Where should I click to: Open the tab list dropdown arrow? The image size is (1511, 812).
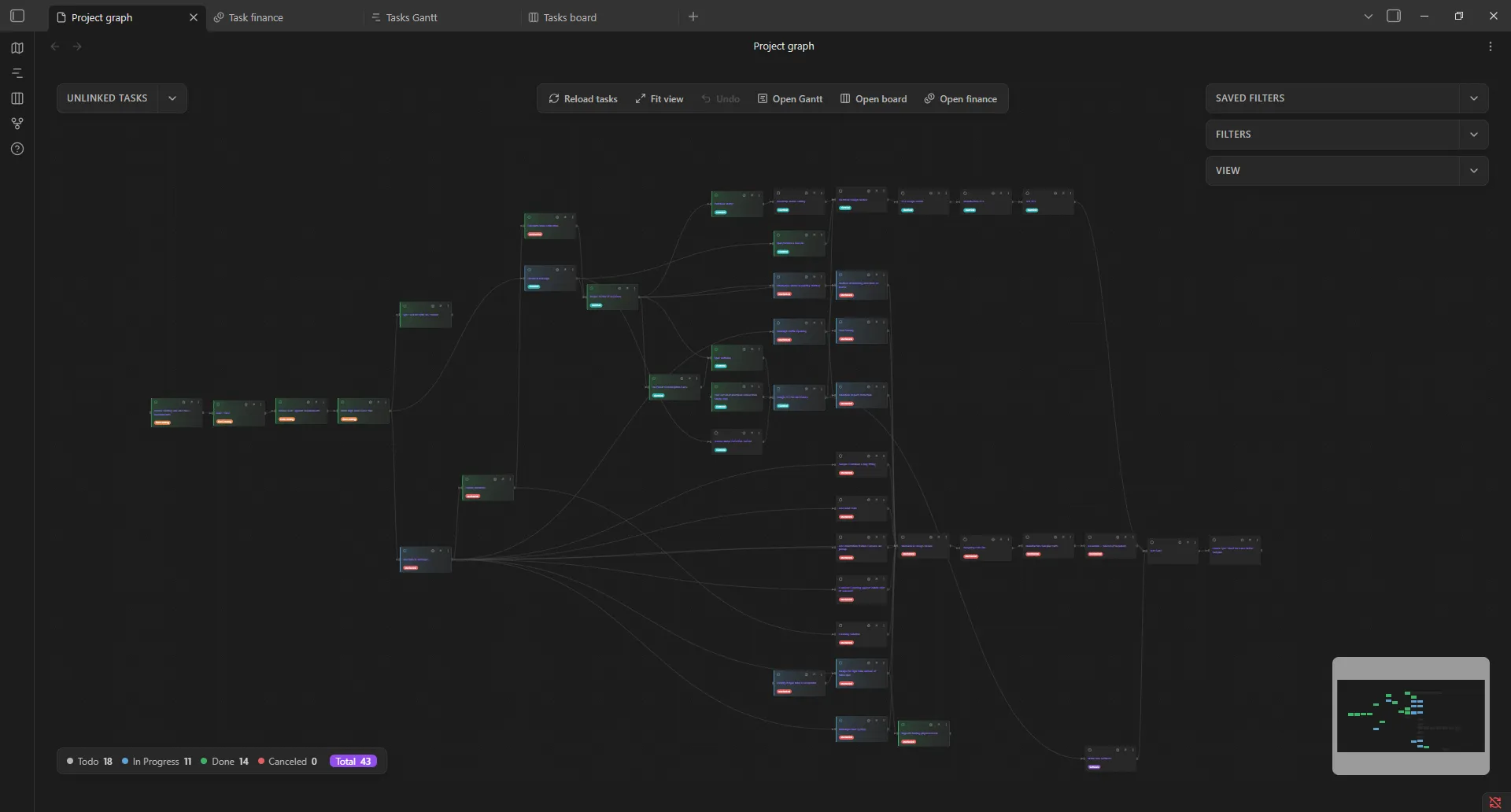[1369, 17]
